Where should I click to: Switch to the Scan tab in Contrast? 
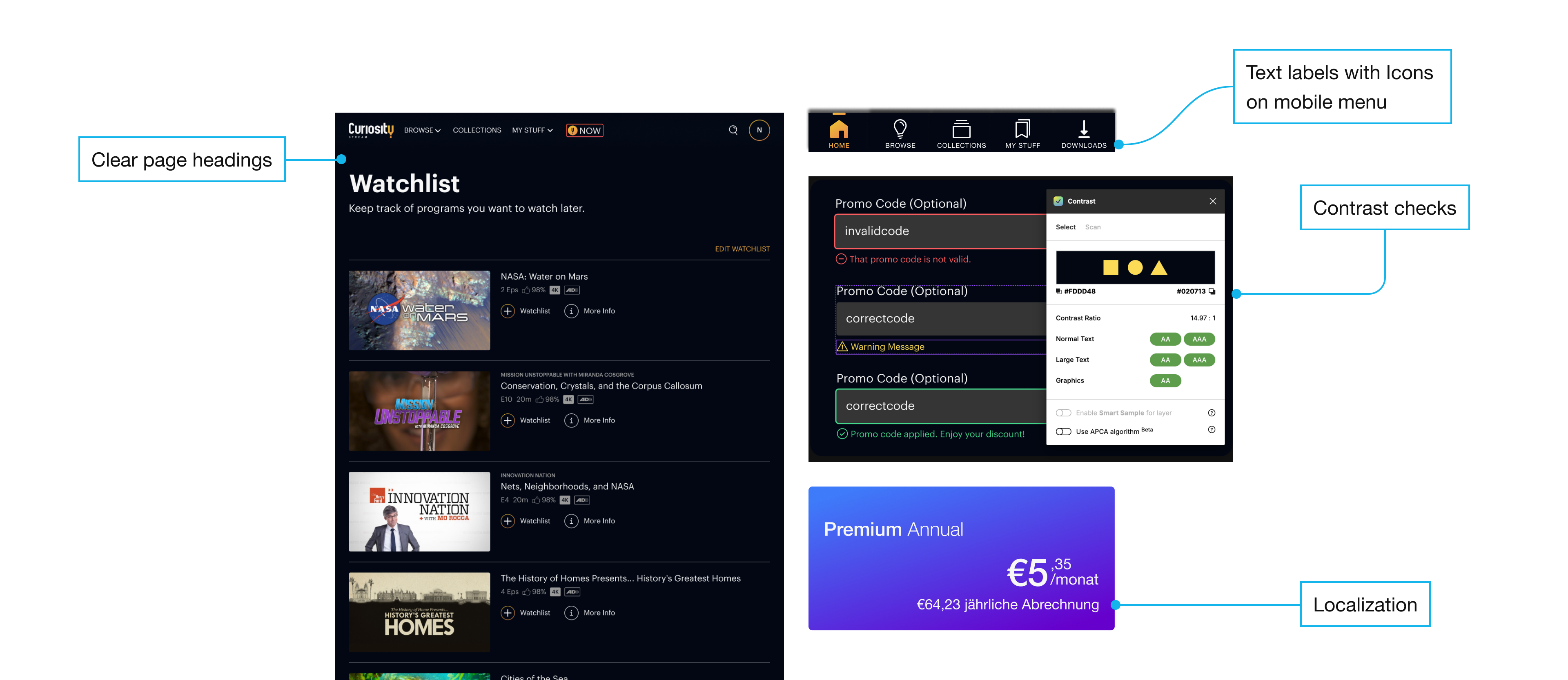[x=1093, y=227]
